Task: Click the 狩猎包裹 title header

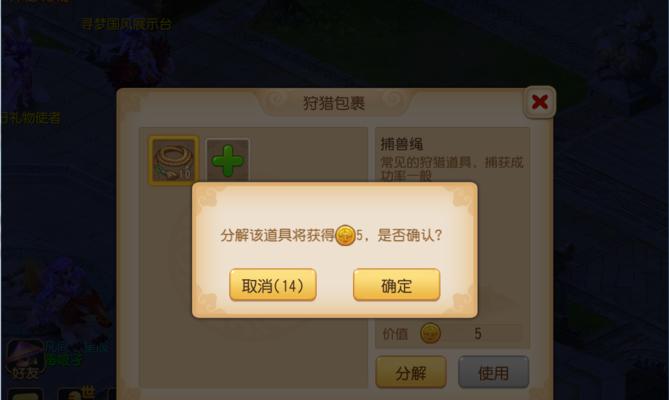Action: pos(334,103)
